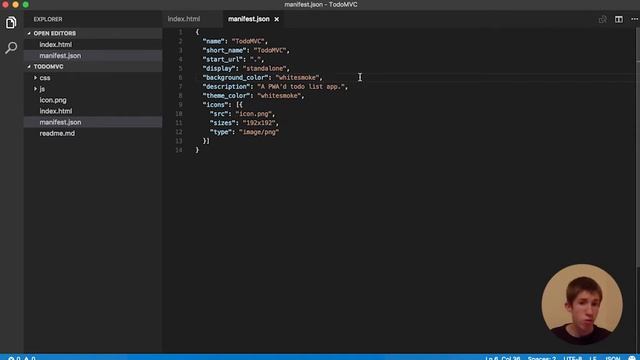Click the "icons" key on line 9
The image size is (640, 360).
click(216, 104)
